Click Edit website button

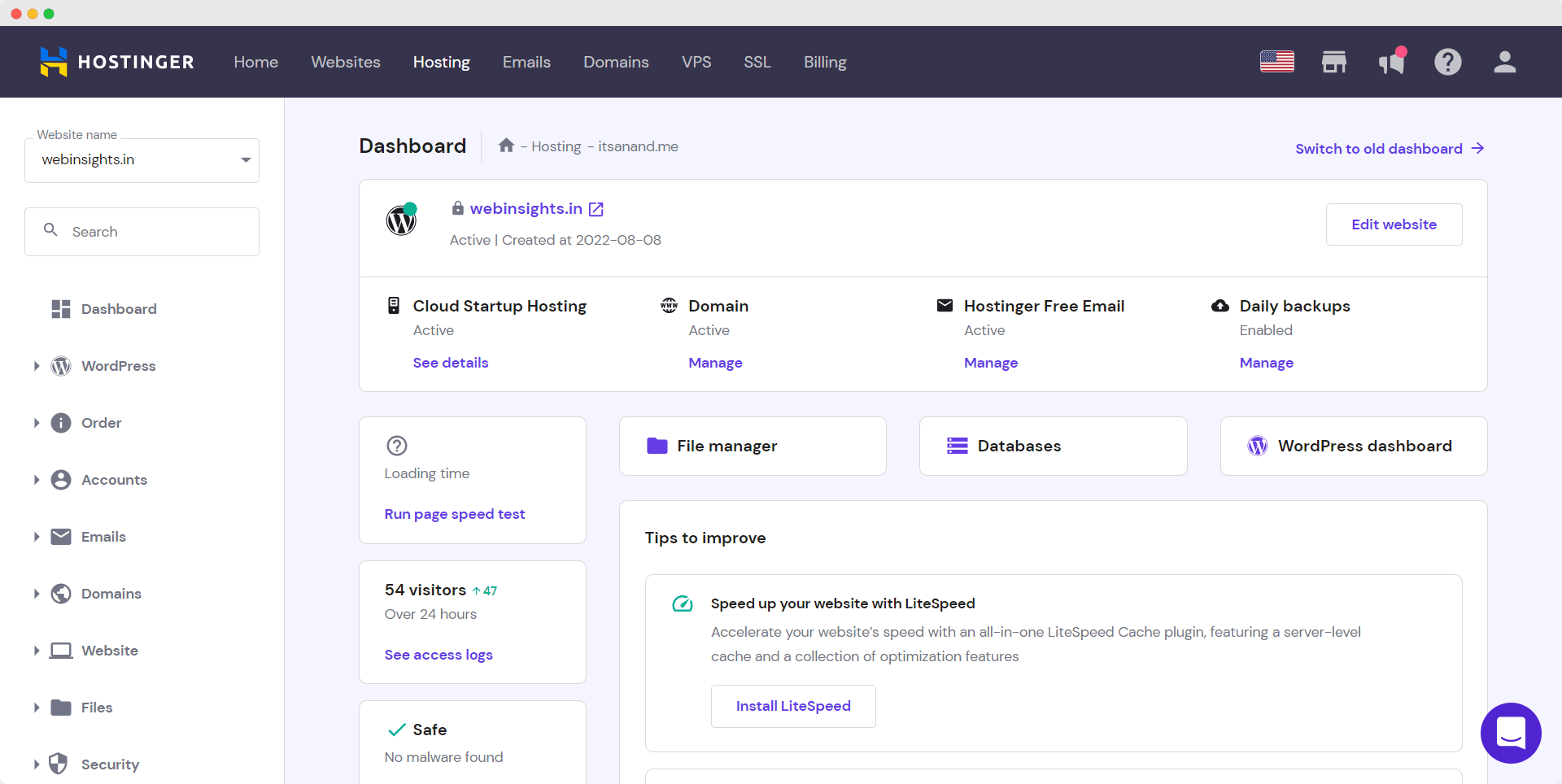pyautogui.click(x=1394, y=224)
